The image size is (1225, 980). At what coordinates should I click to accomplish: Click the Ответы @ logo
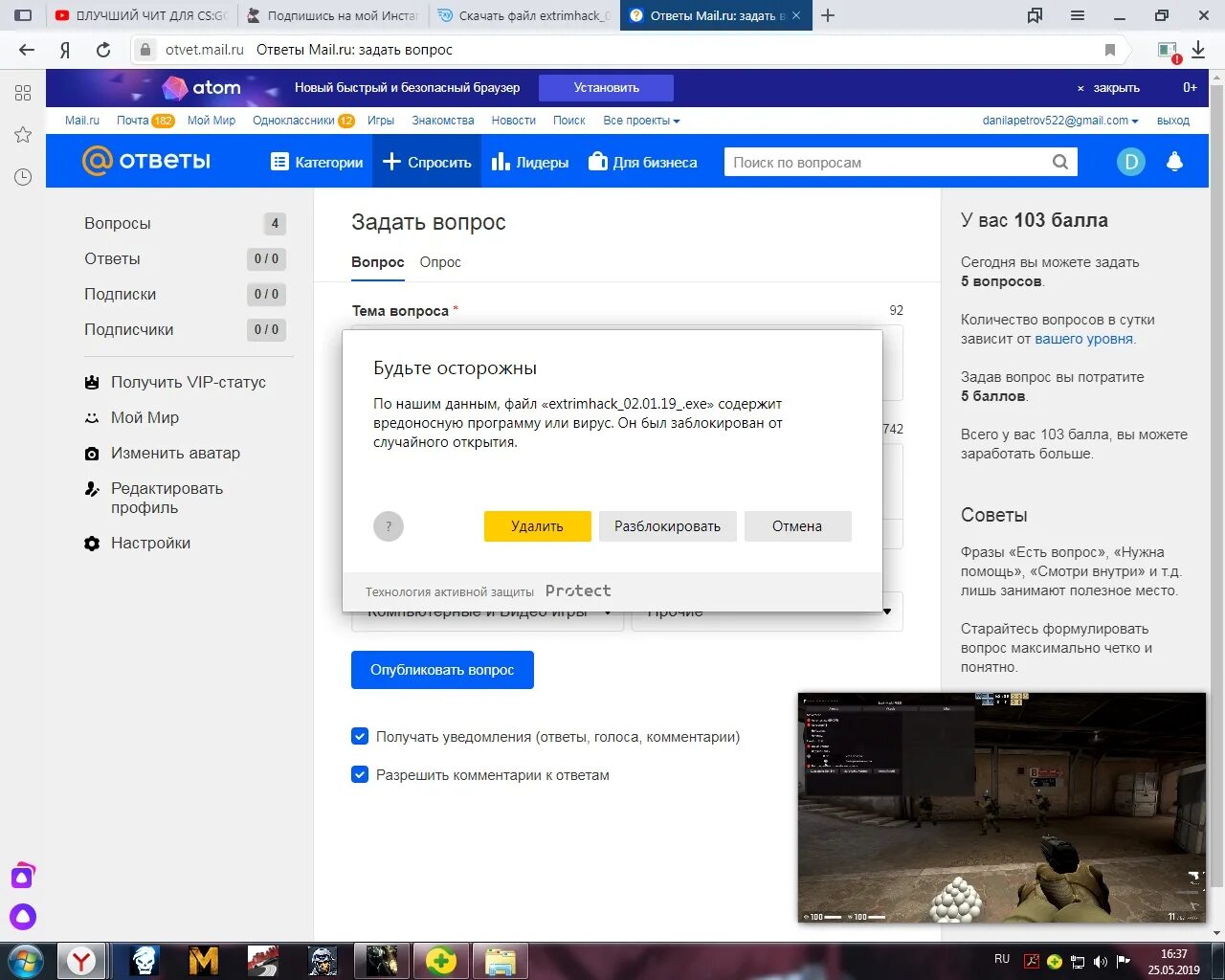click(146, 161)
